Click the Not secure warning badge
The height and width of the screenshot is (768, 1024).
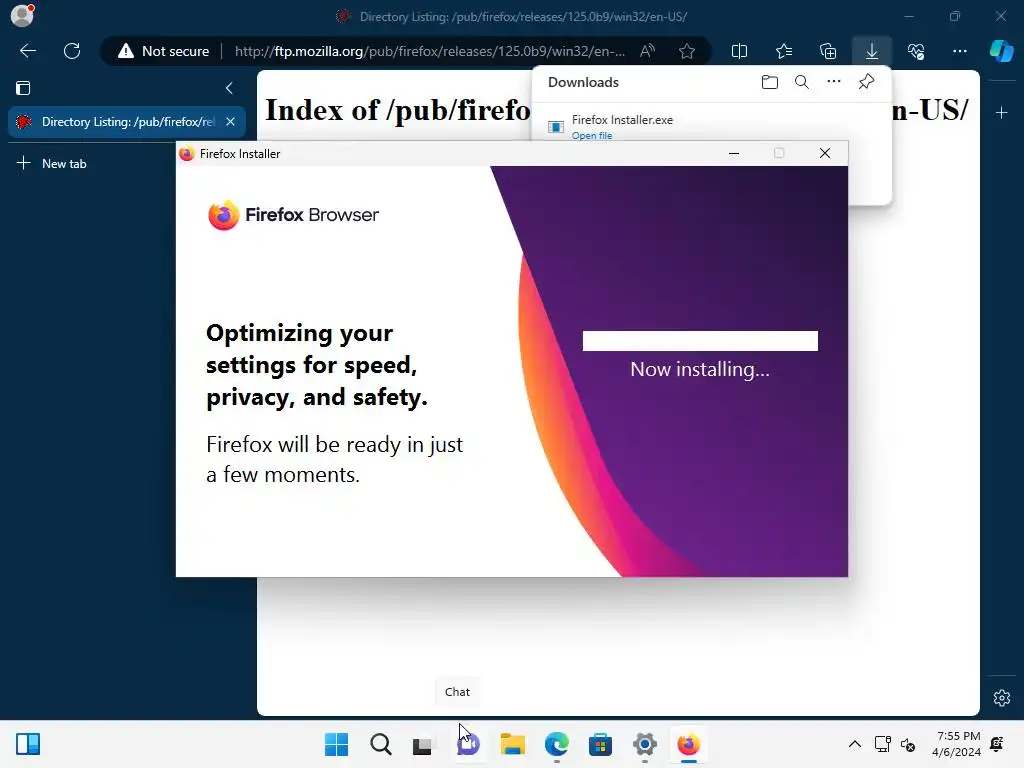tap(163, 51)
